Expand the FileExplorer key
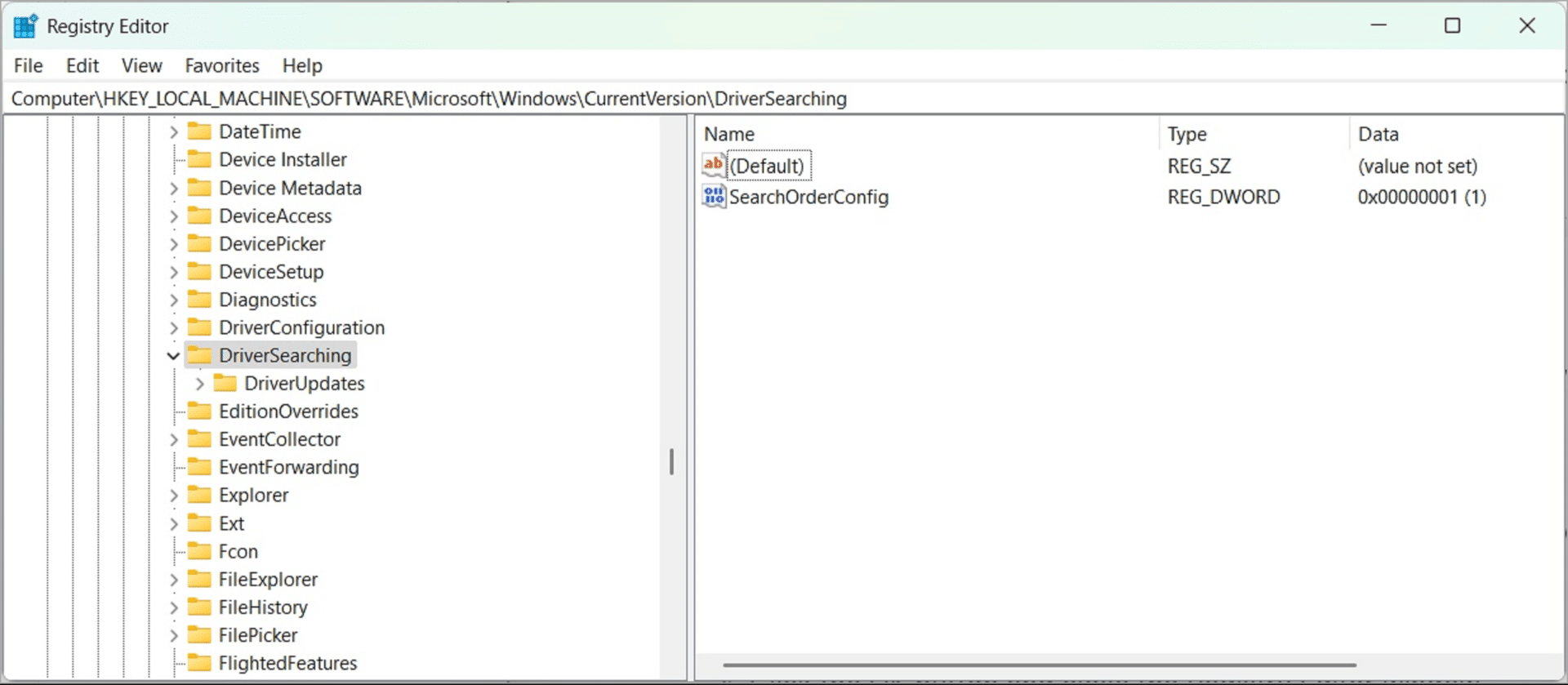 pos(173,579)
